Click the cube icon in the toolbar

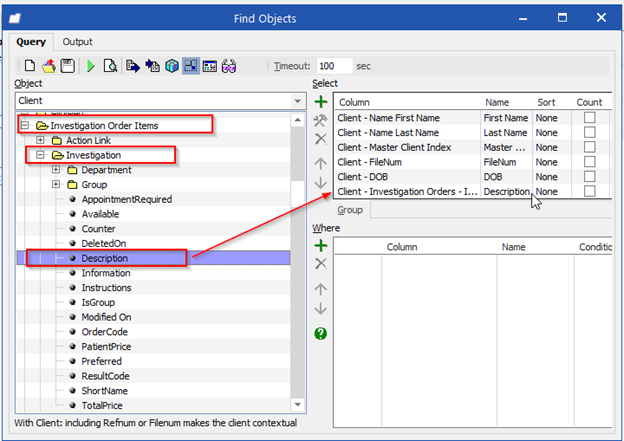(172, 66)
